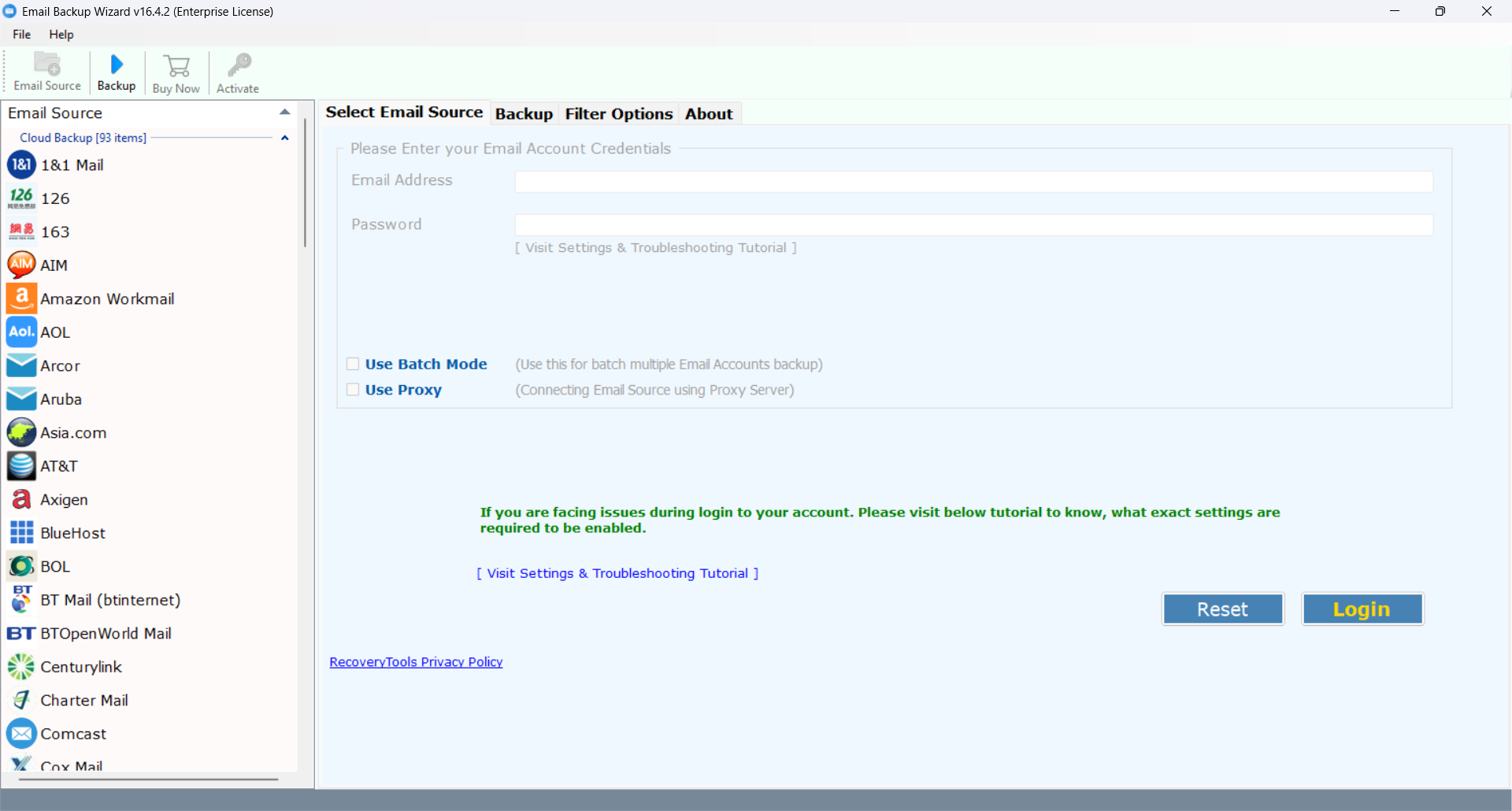Click the email source list vertical scrollbar
This screenshot has width=1512, height=811.
[x=305, y=183]
